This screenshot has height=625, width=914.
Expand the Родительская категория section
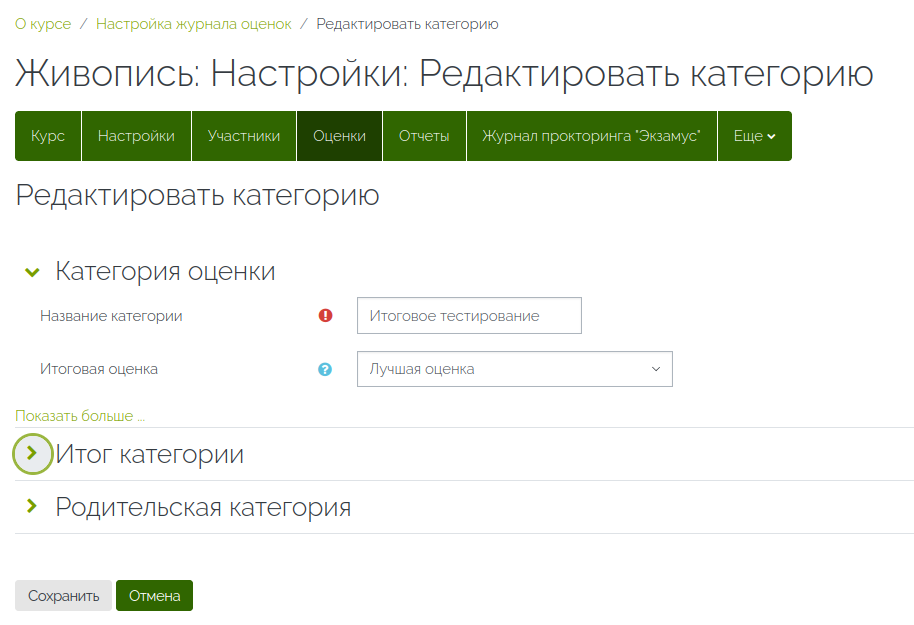click(x=33, y=506)
